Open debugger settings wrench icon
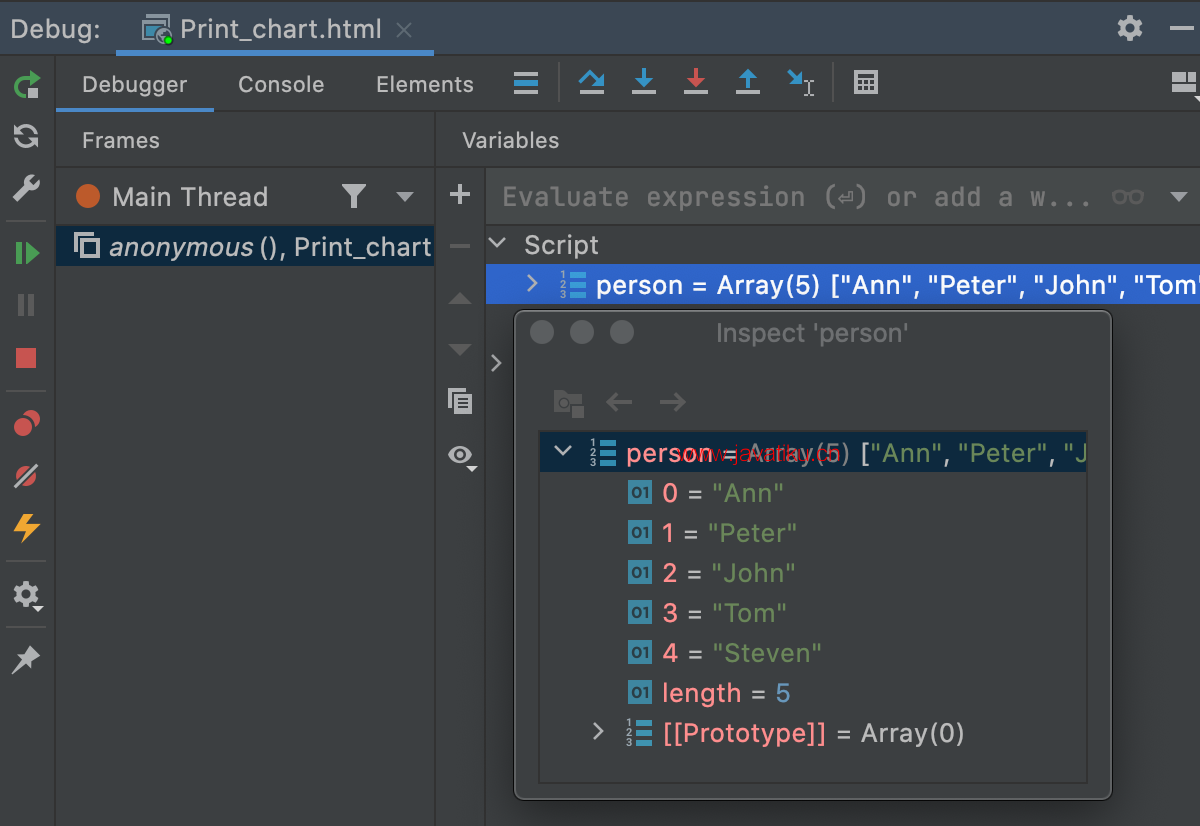Image resolution: width=1200 pixels, height=826 pixels. 27,188
